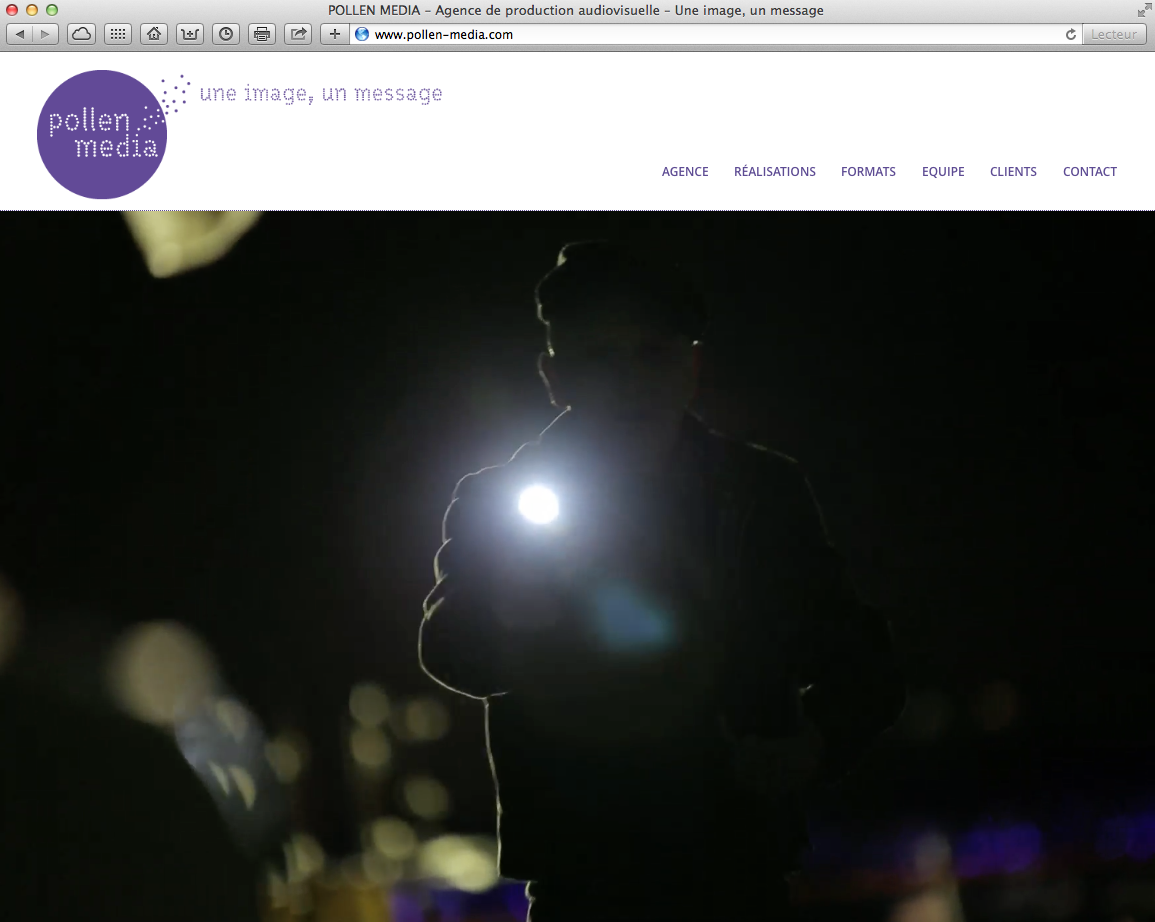Open the CLIENTS menu item
The width and height of the screenshot is (1155, 922).
pyautogui.click(x=1013, y=172)
